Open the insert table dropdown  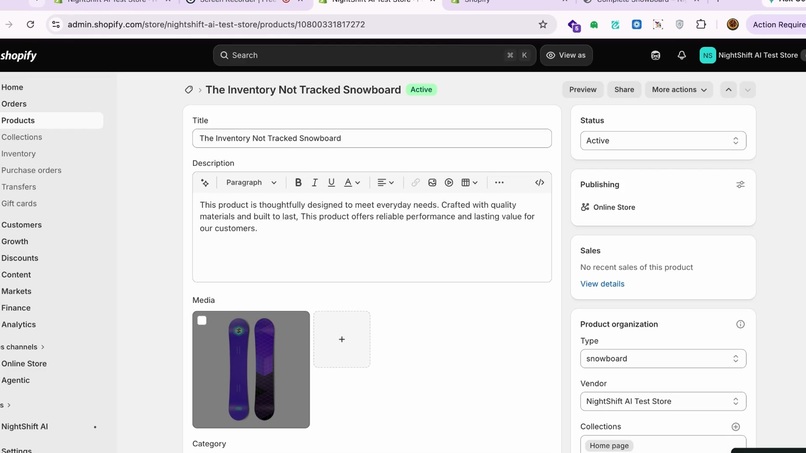pyautogui.click(x=469, y=183)
